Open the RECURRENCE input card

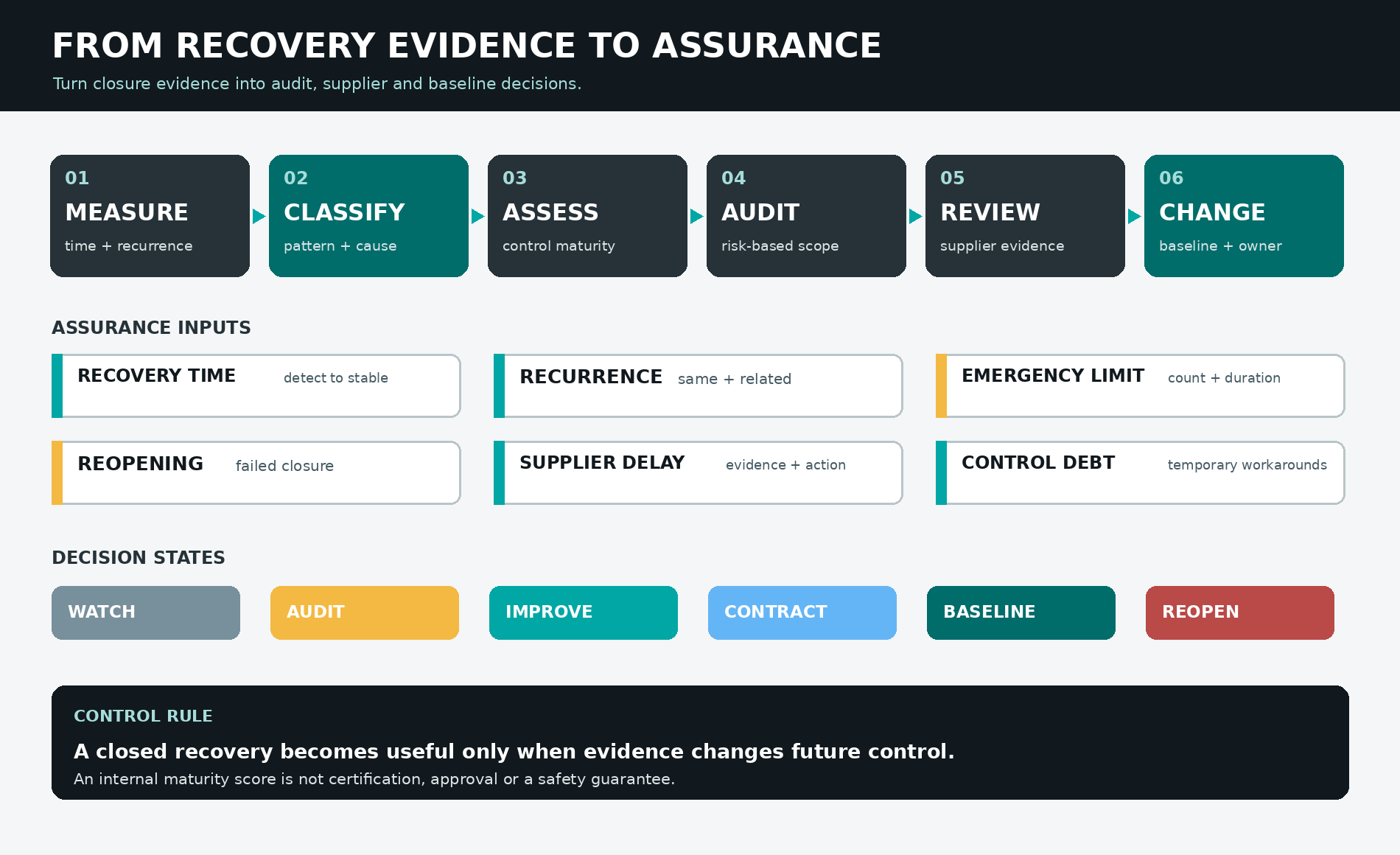tap(699, 385)
